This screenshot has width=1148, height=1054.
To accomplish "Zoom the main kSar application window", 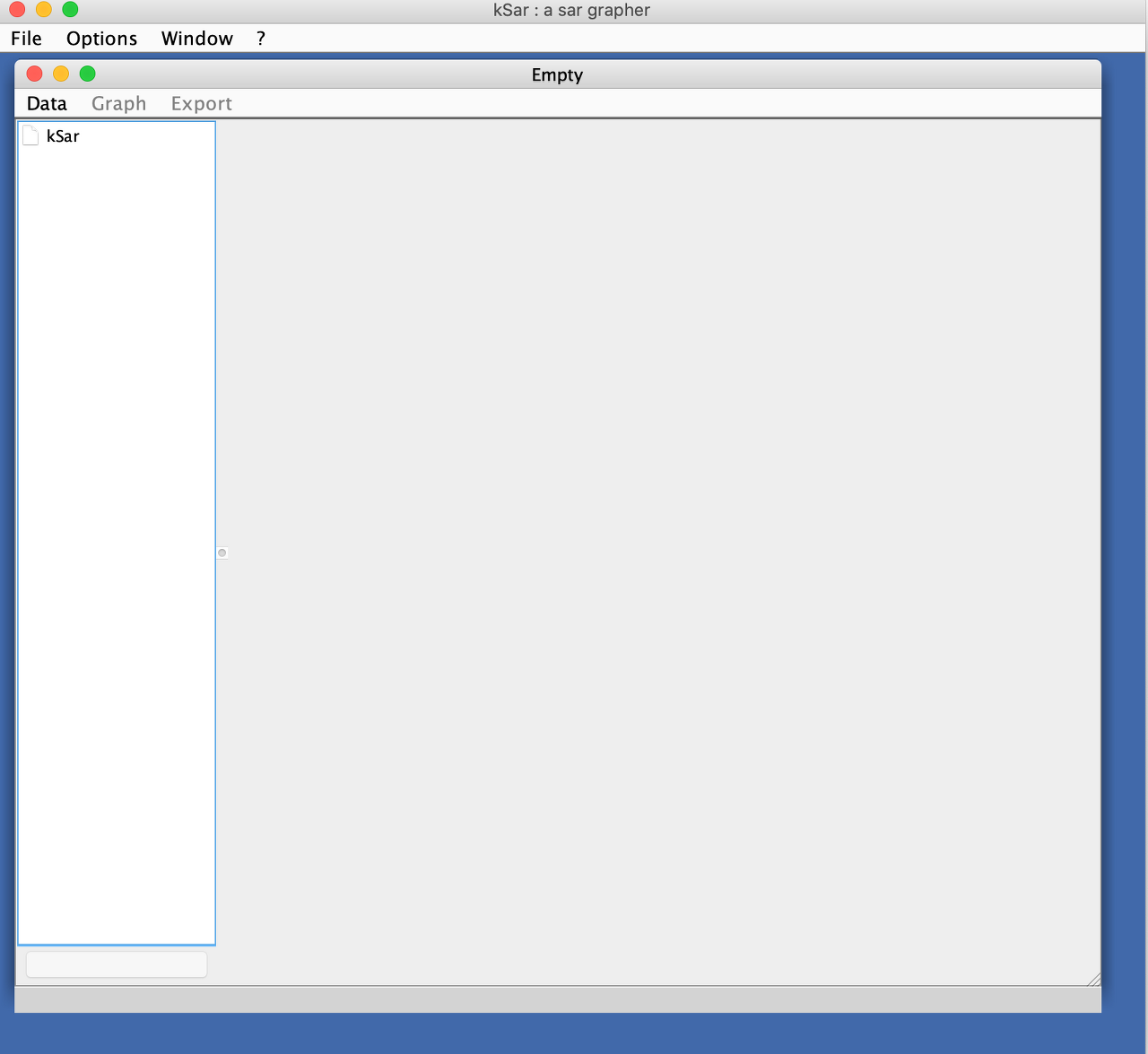I will point(70,10).
